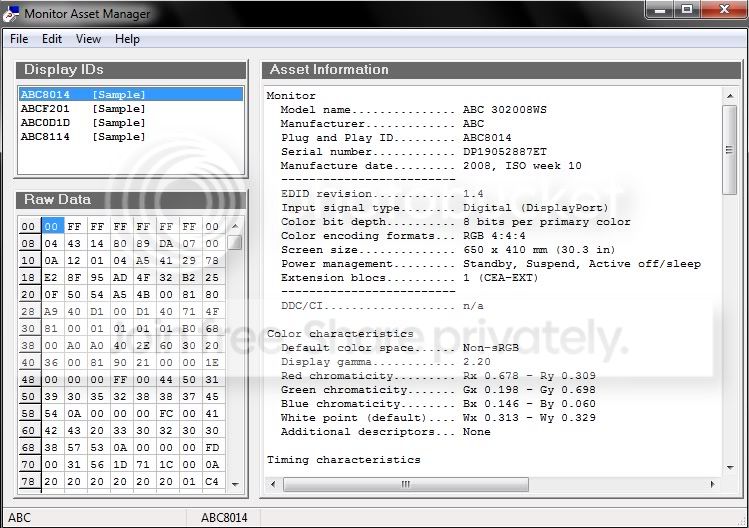Click the Asset Information panel header
749x528 pixels.
point(502,70)
